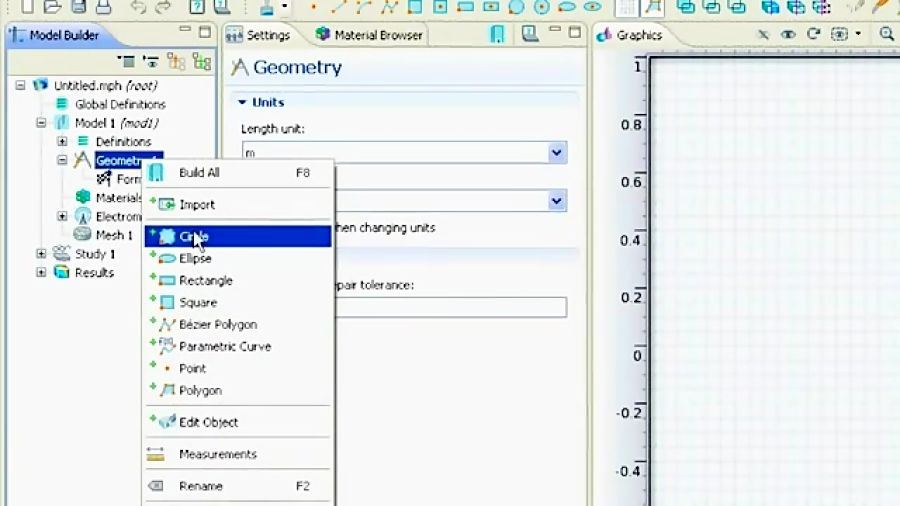Viewport: 900px width, 506px height.
Task: Toggle snap to geometry button
Action: pyautogui.click(x=653, y=7)
